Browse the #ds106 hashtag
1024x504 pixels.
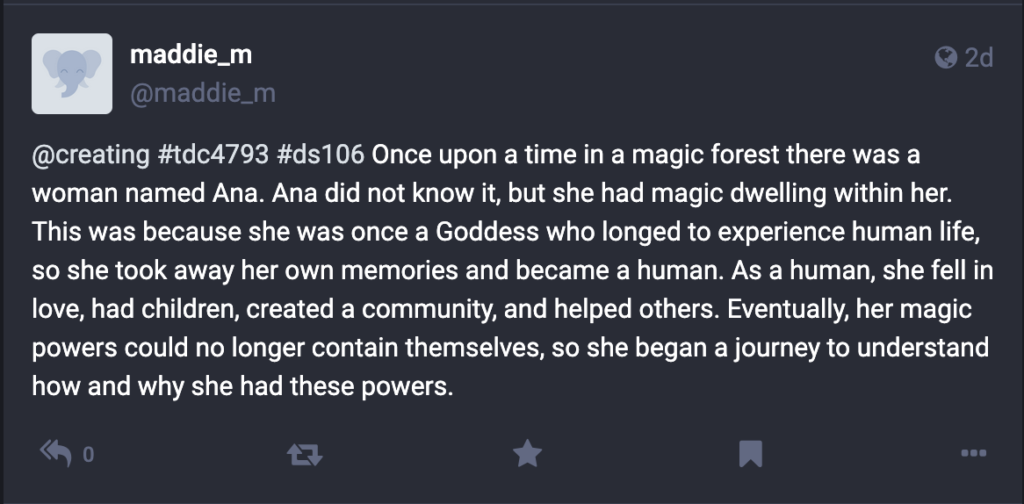pos(321,157)
